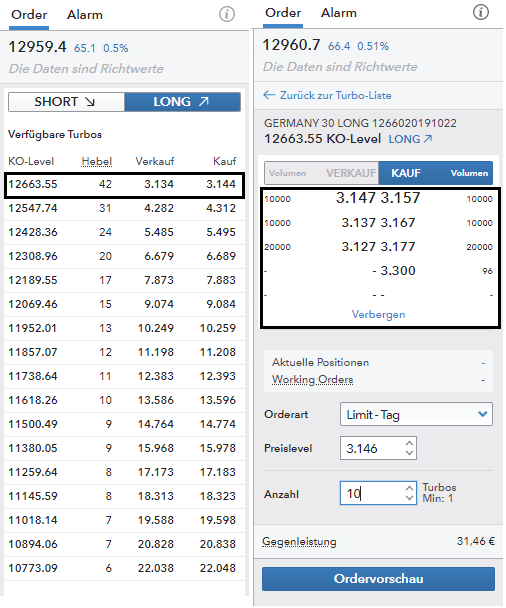Viewport: 506px width, 608px height.
Task: Select turbo with KO-Level 11380.05
Action: pos(124,449)
